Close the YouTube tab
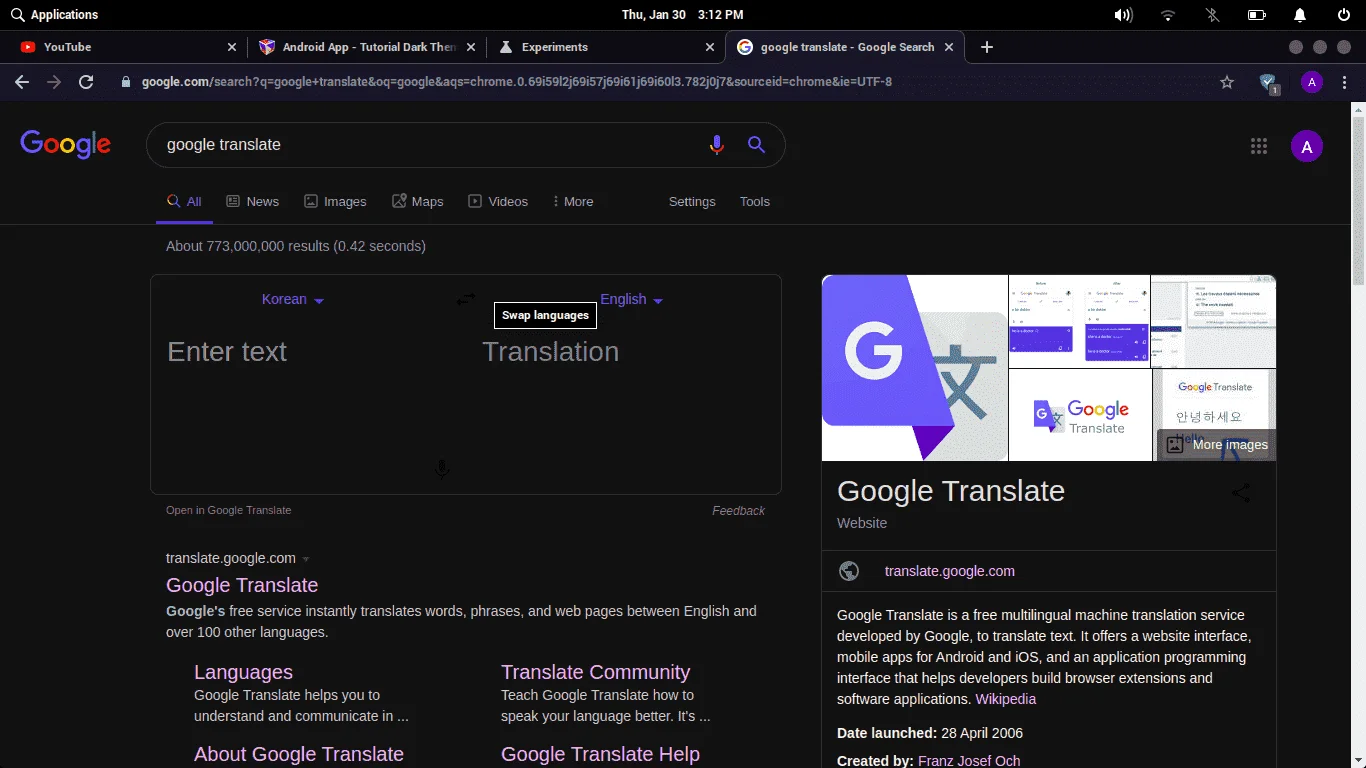The width and height of the screenshot is (1366, 768). click(x=232, y=47)
